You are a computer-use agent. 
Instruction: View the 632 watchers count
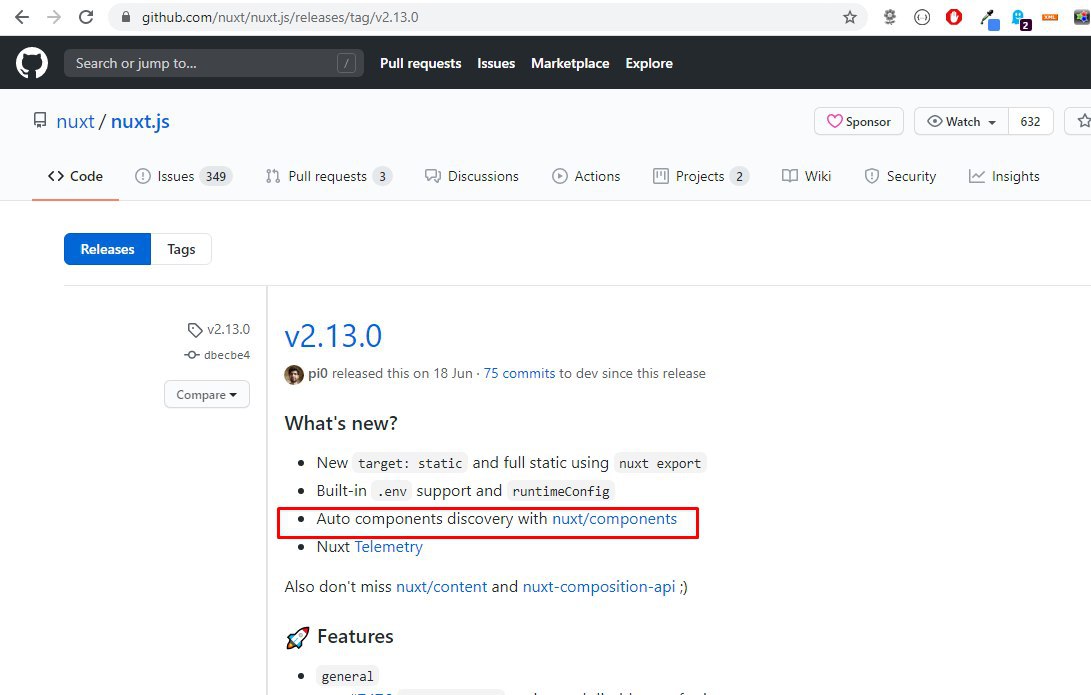[1030, 122]
